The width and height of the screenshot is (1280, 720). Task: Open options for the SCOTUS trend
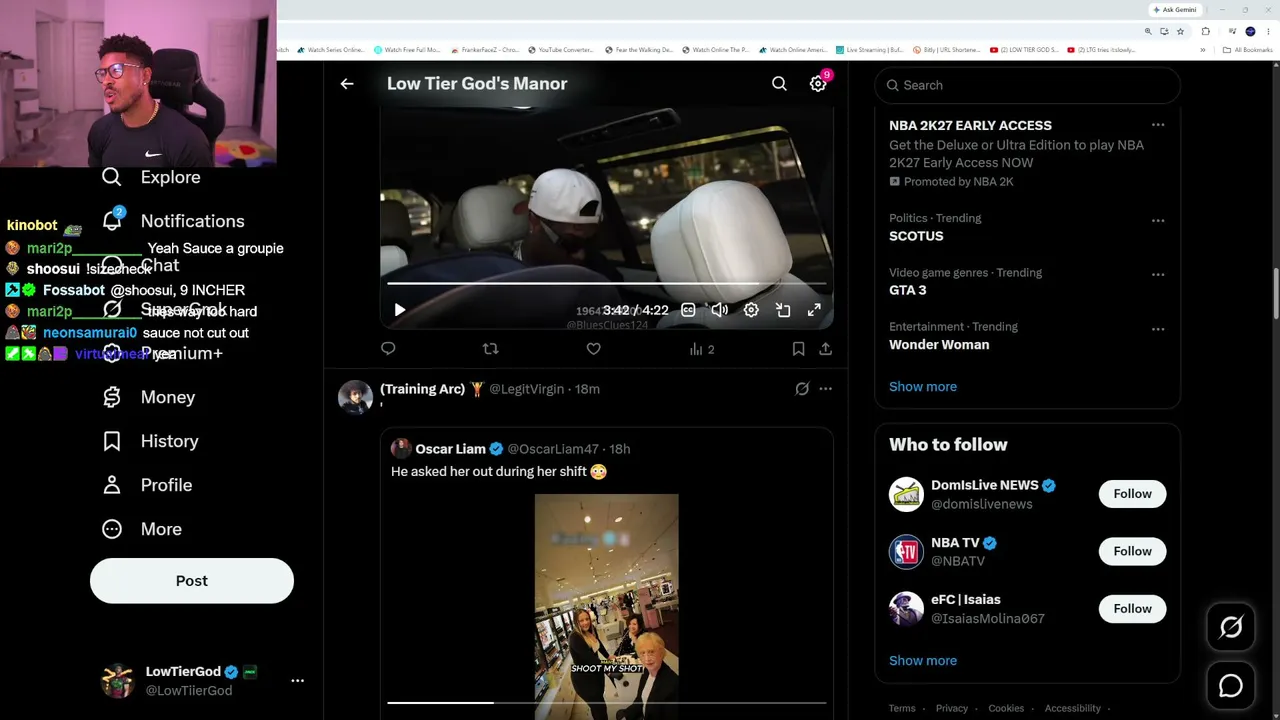click(1158, 220)
